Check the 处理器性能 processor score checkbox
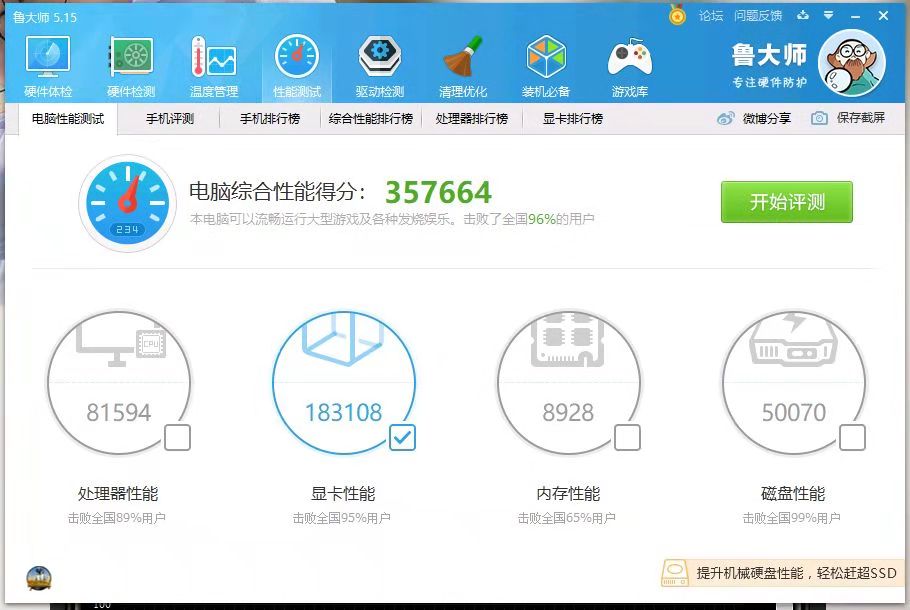Screen dimensions: 910x610 (x=177, y=438)
